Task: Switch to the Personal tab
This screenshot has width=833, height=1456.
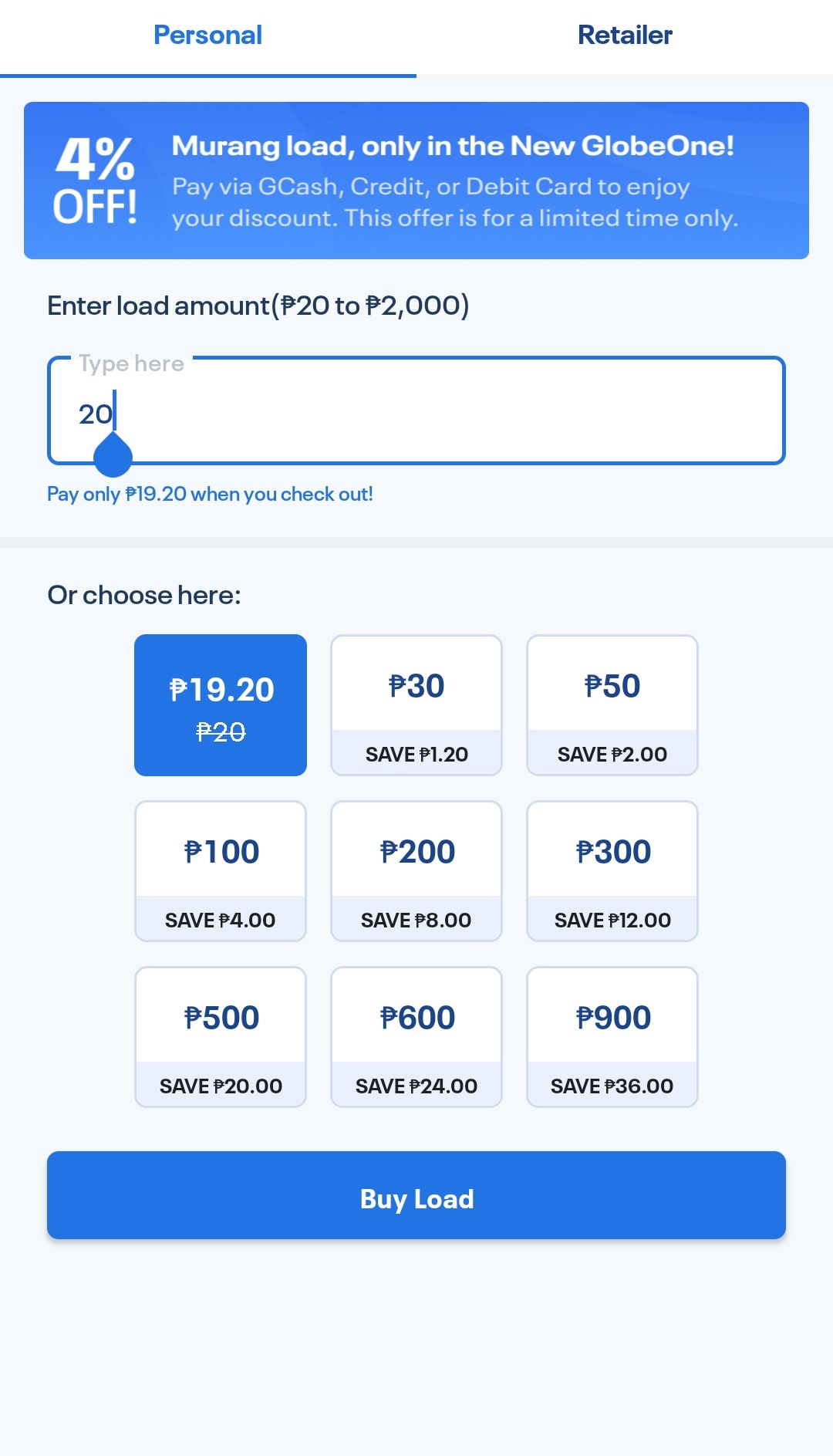Action: [207, 35]
